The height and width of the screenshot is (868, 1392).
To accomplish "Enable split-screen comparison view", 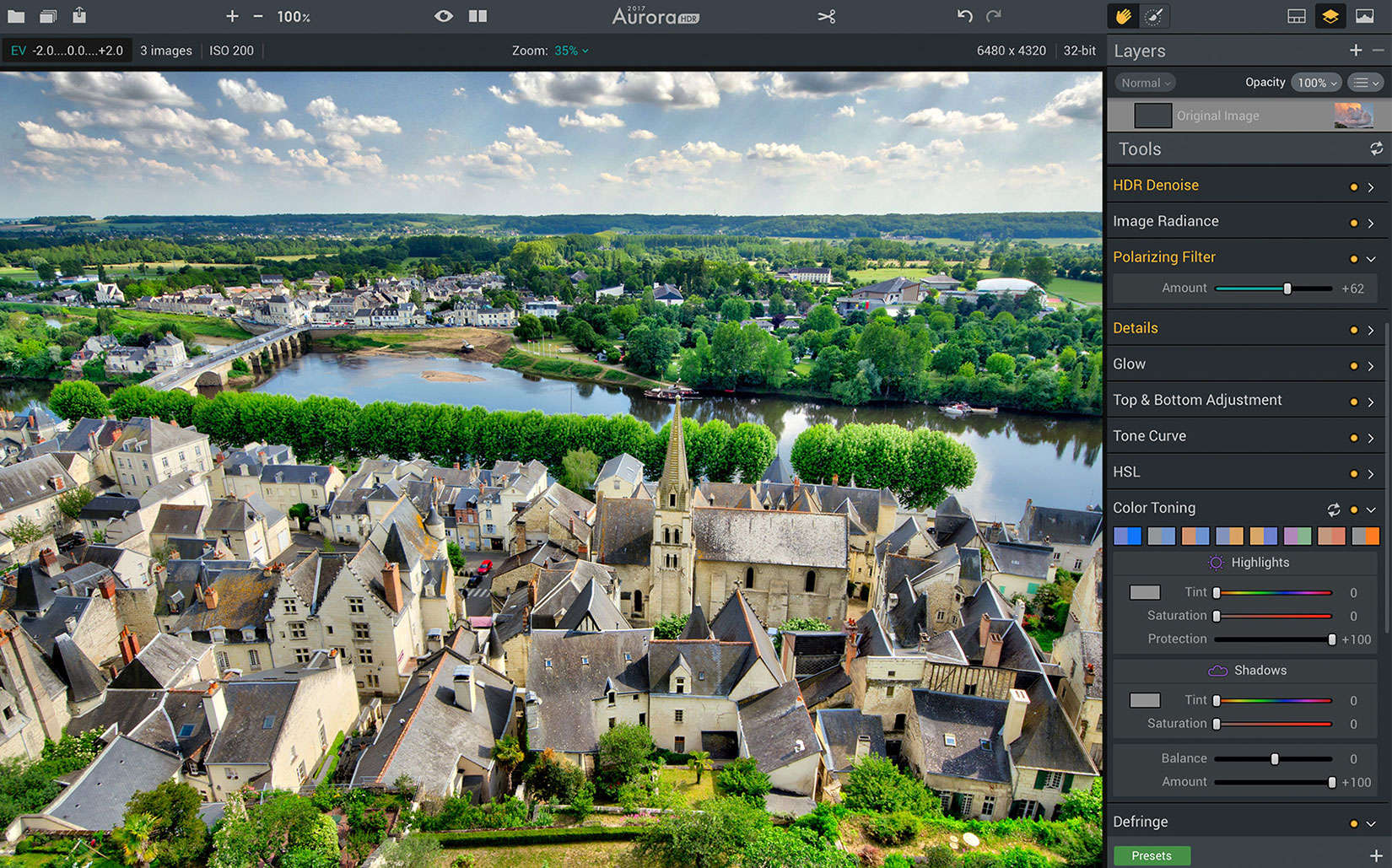I will 477,15.
